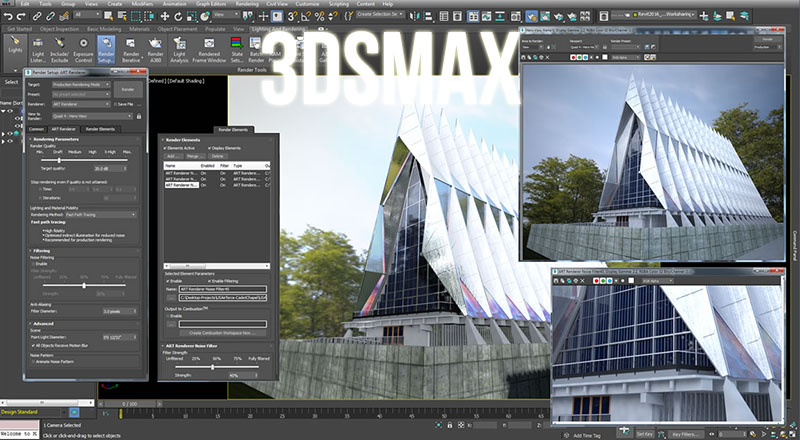Toggle the Elements Active checkbox
The height and width of the screenshot is (440, 800).
(x=165, y=148)
